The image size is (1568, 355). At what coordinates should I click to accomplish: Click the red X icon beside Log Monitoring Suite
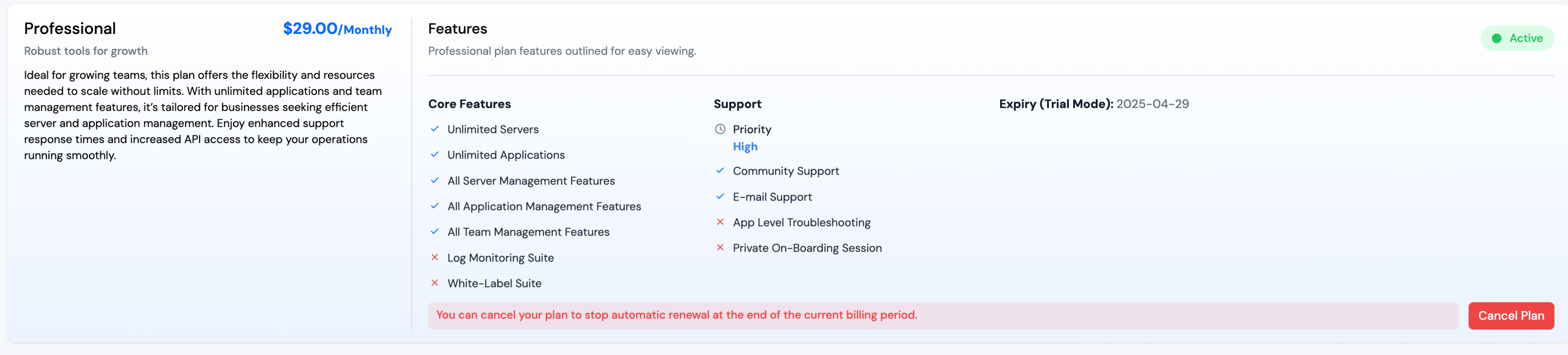pos(435,257)
